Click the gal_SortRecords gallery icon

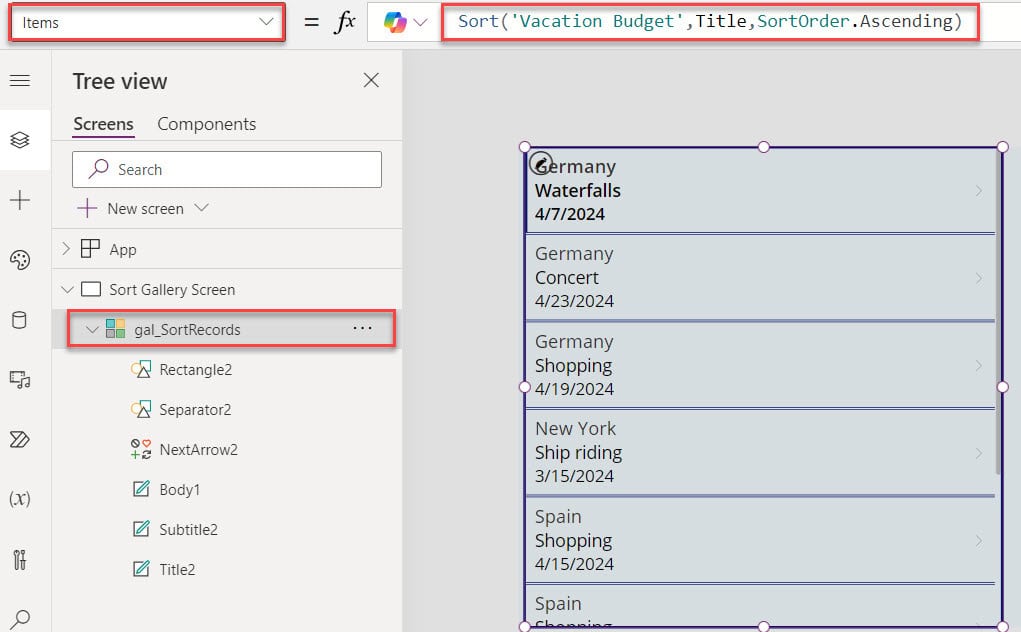pos(115,329)
